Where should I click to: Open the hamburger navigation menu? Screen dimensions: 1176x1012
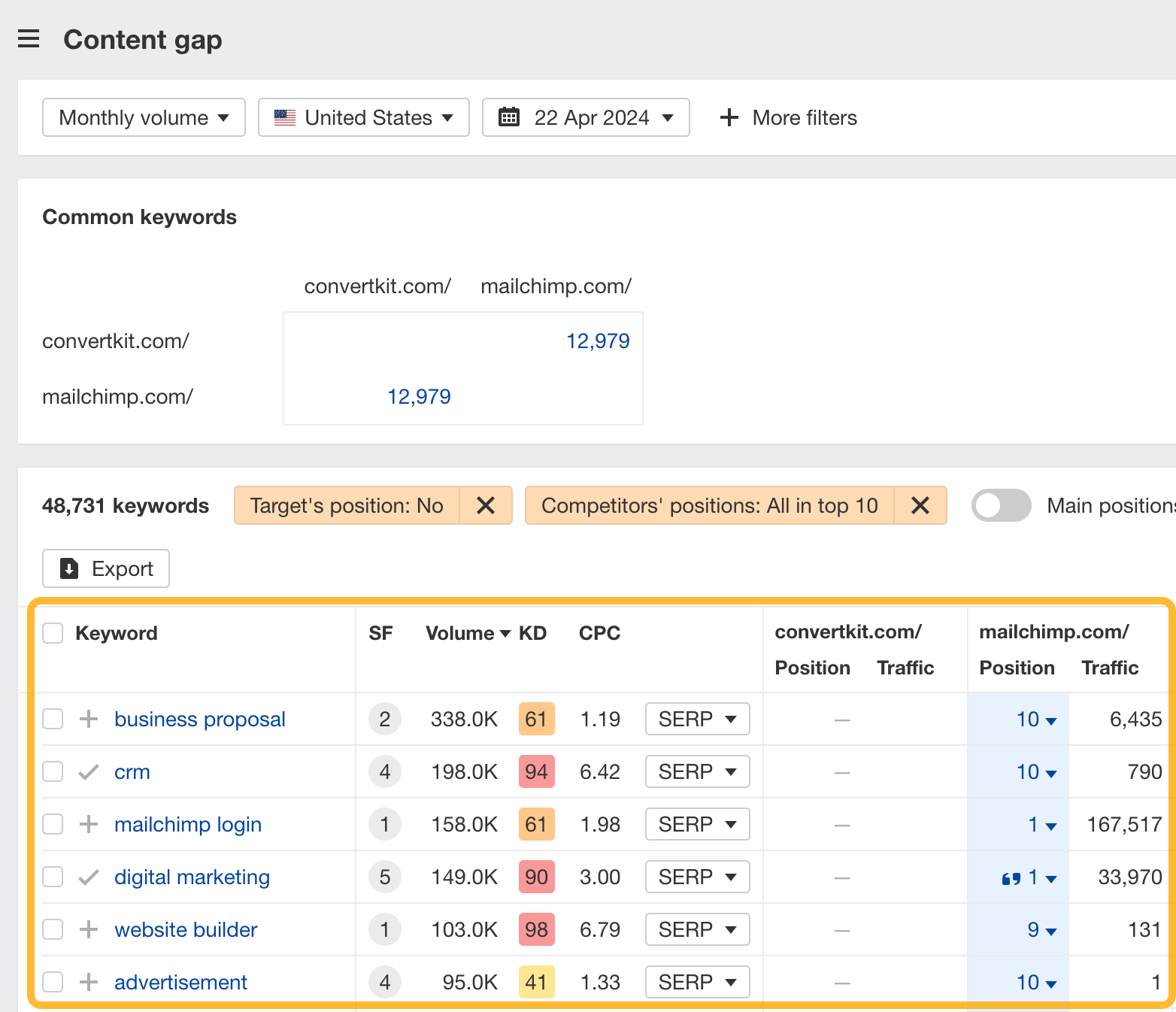tap(29, 38)
